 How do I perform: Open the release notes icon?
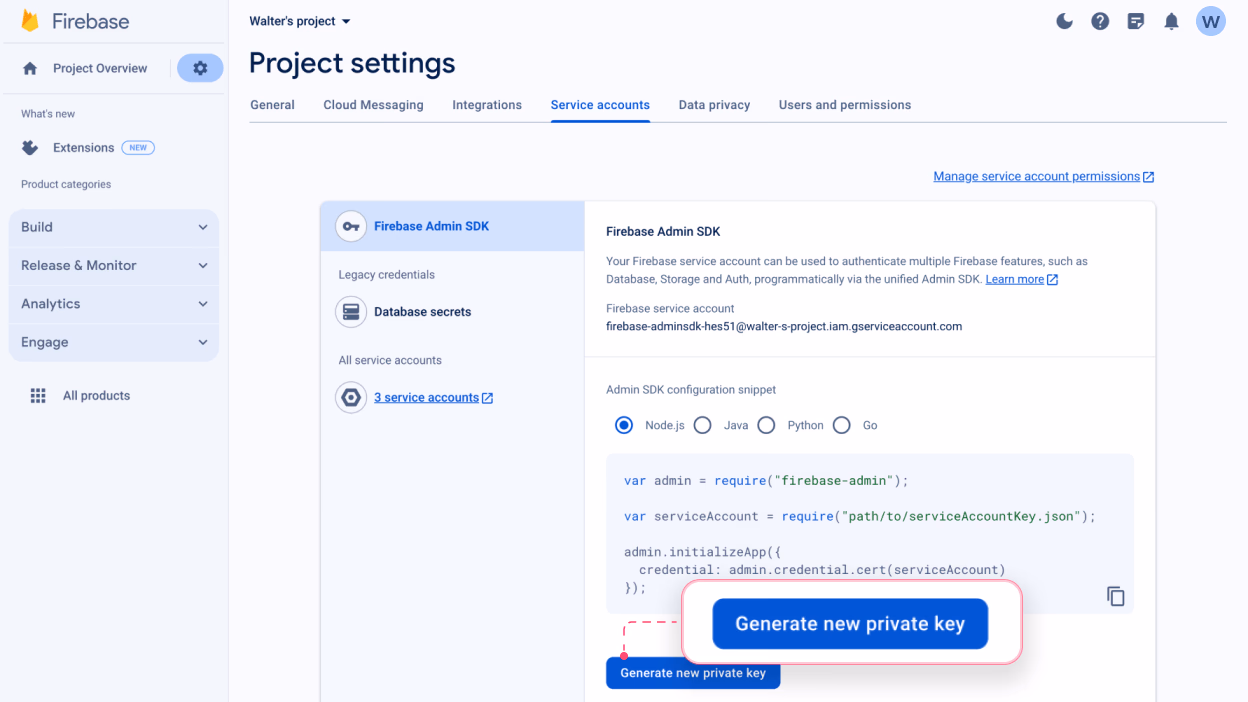(1136, 21)
